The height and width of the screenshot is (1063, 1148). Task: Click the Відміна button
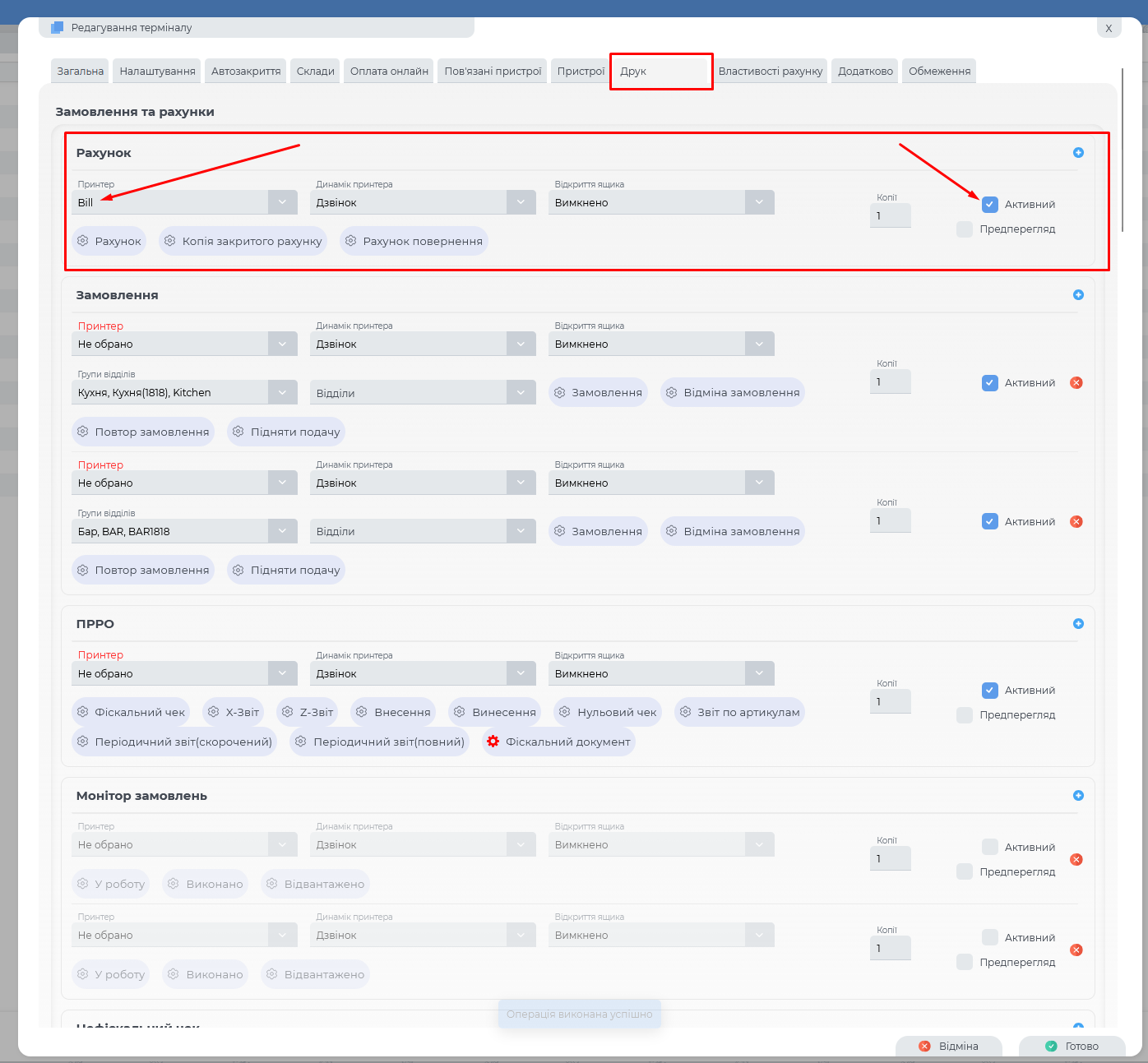click(949, 1047)
